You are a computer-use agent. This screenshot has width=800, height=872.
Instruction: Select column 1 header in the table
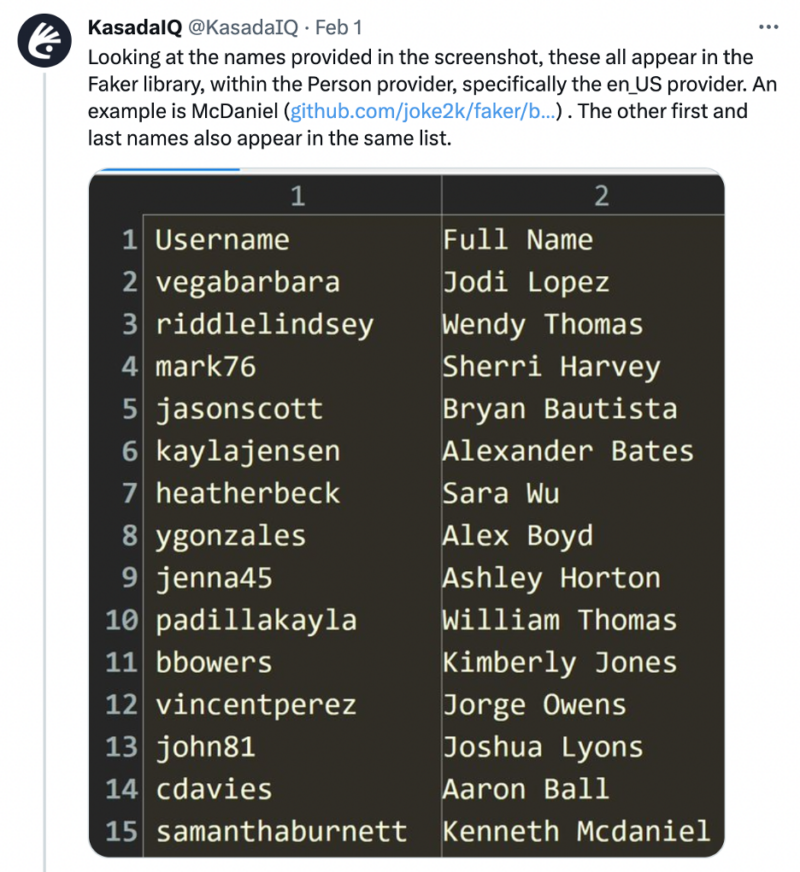click(297, 197)
